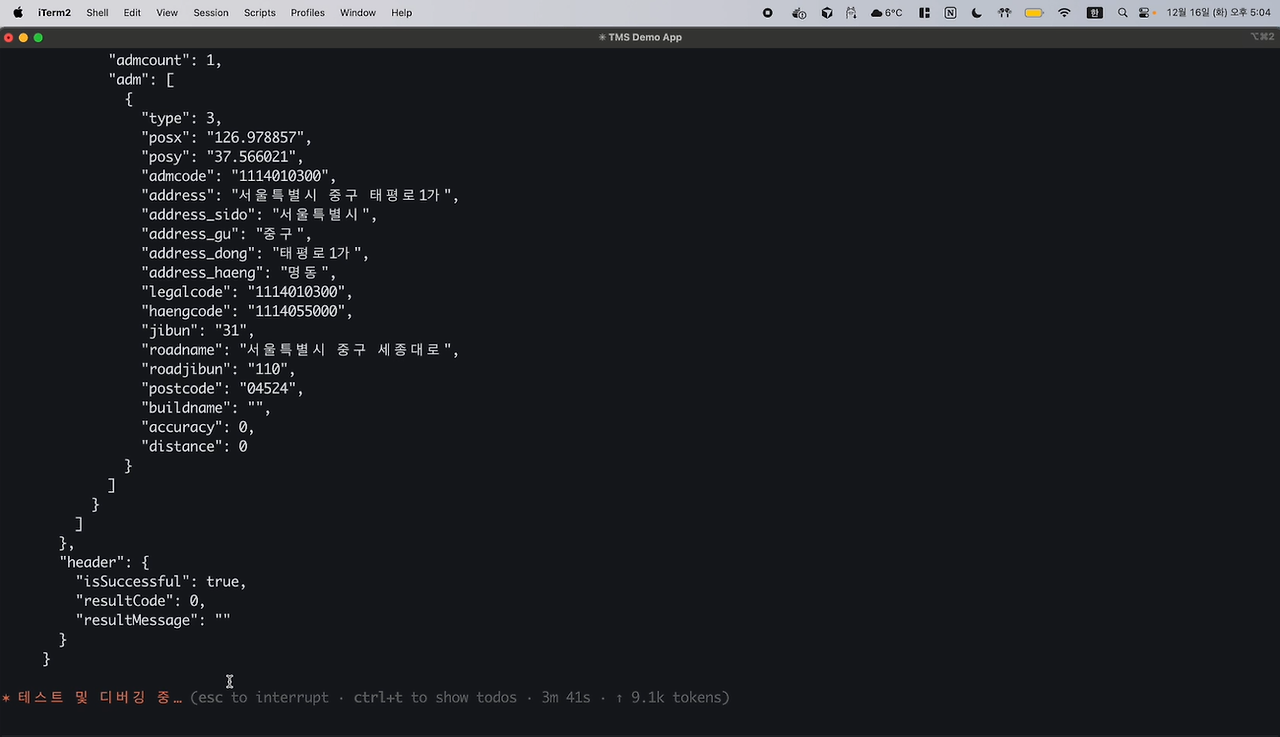This screenshot has height=737, width=1280.
Task: Open the date and time clock
Action: [1217, 13]
